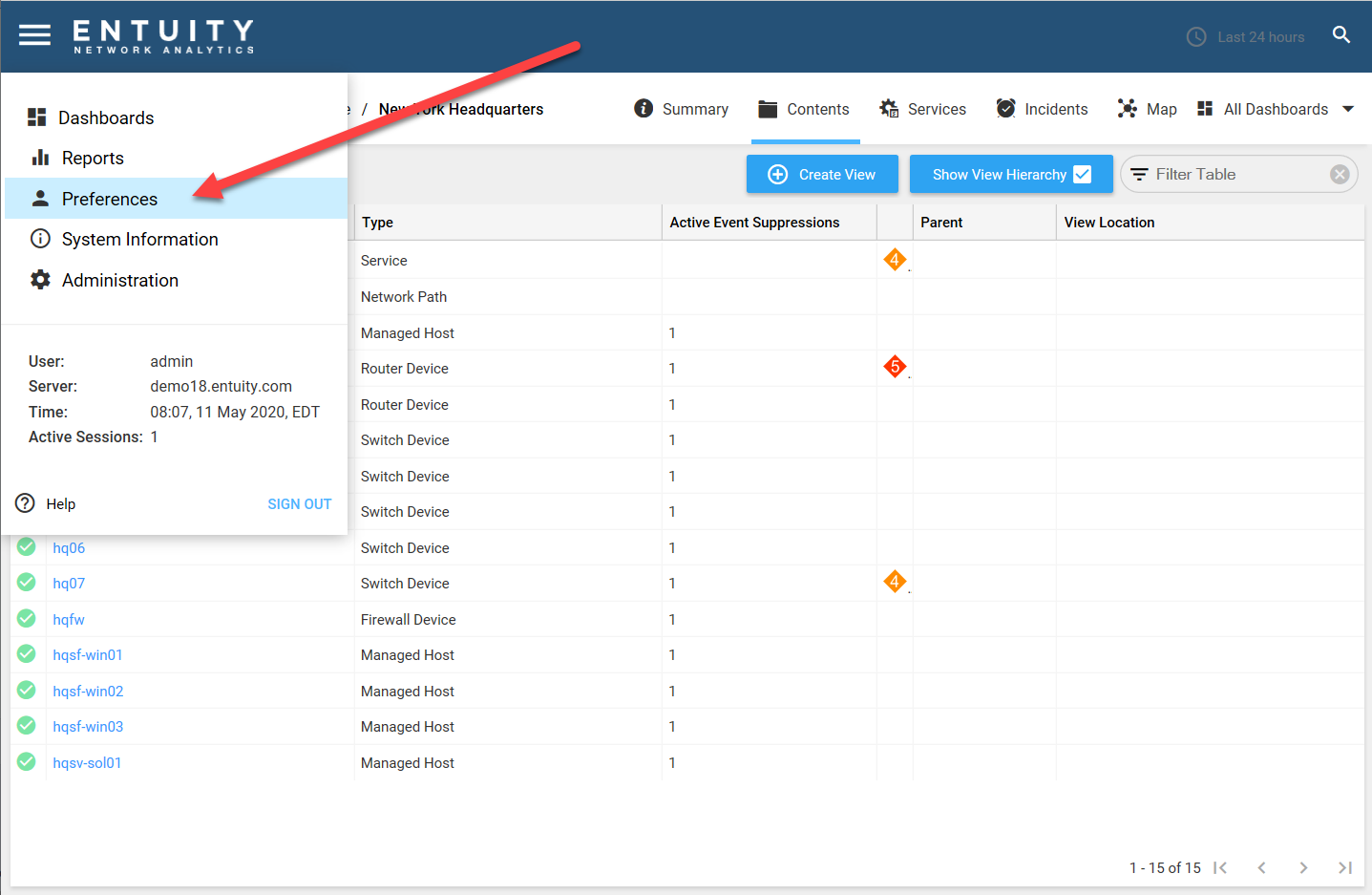This screenshot has width=1372, height=895.
Task: Go to first page of table
Action: [x=1220, y=867]
